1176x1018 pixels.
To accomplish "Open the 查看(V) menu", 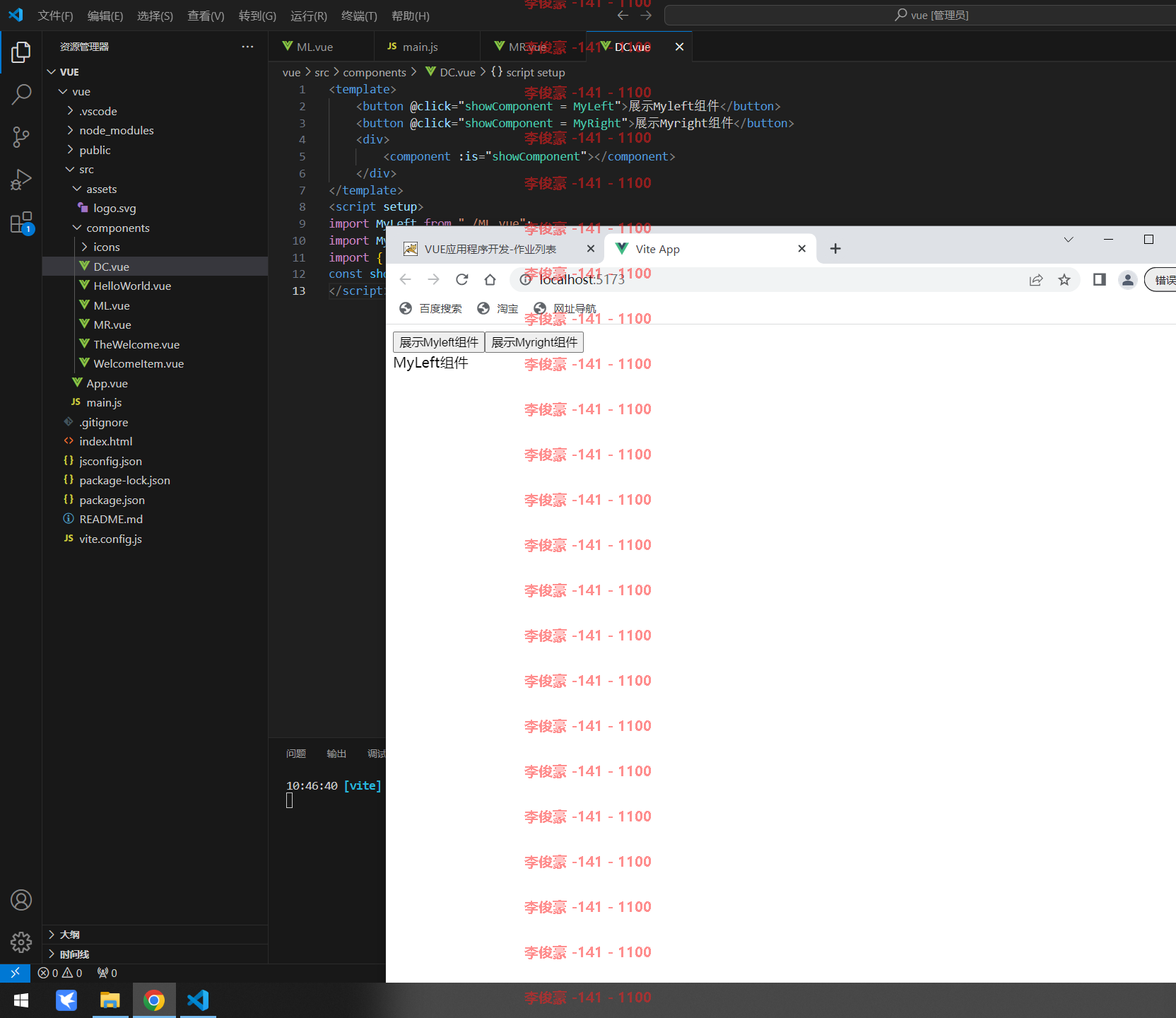I will [206, 16].
